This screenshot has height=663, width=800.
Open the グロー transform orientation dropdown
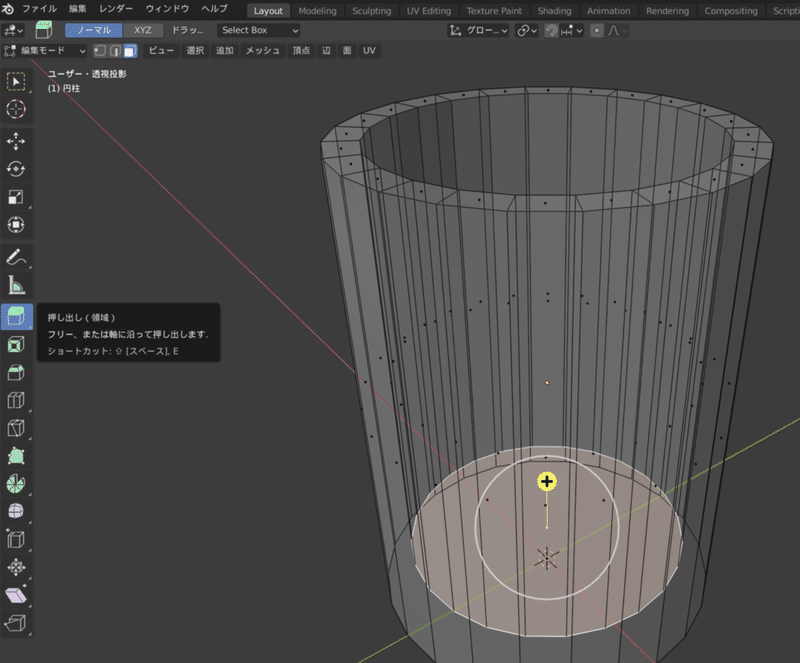pyautogui.click(x=478, y=31)
